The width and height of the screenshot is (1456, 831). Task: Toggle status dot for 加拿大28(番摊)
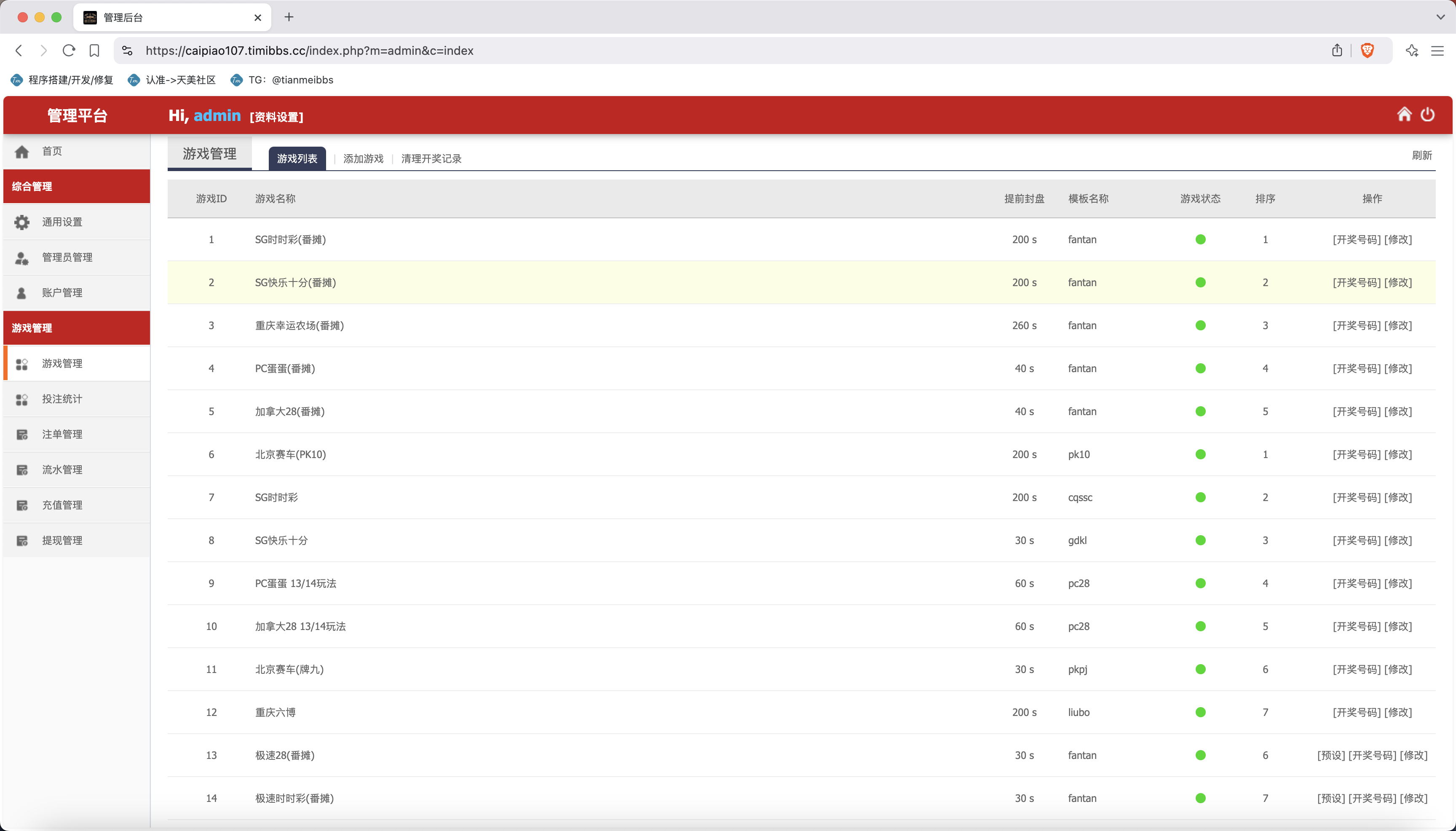[x=1200, y=412]
